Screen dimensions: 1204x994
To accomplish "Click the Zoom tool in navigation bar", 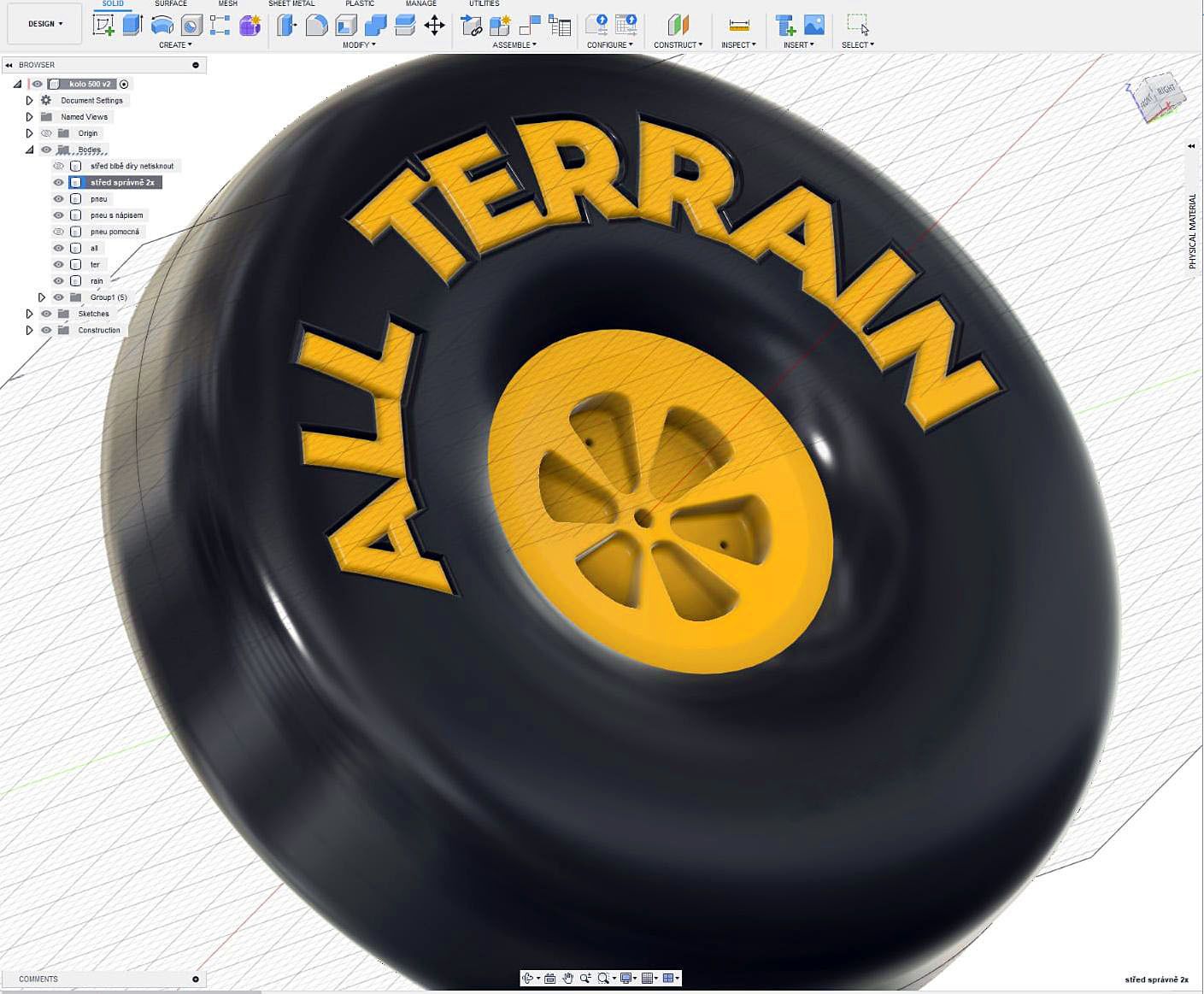I will (x=585, y=978).
